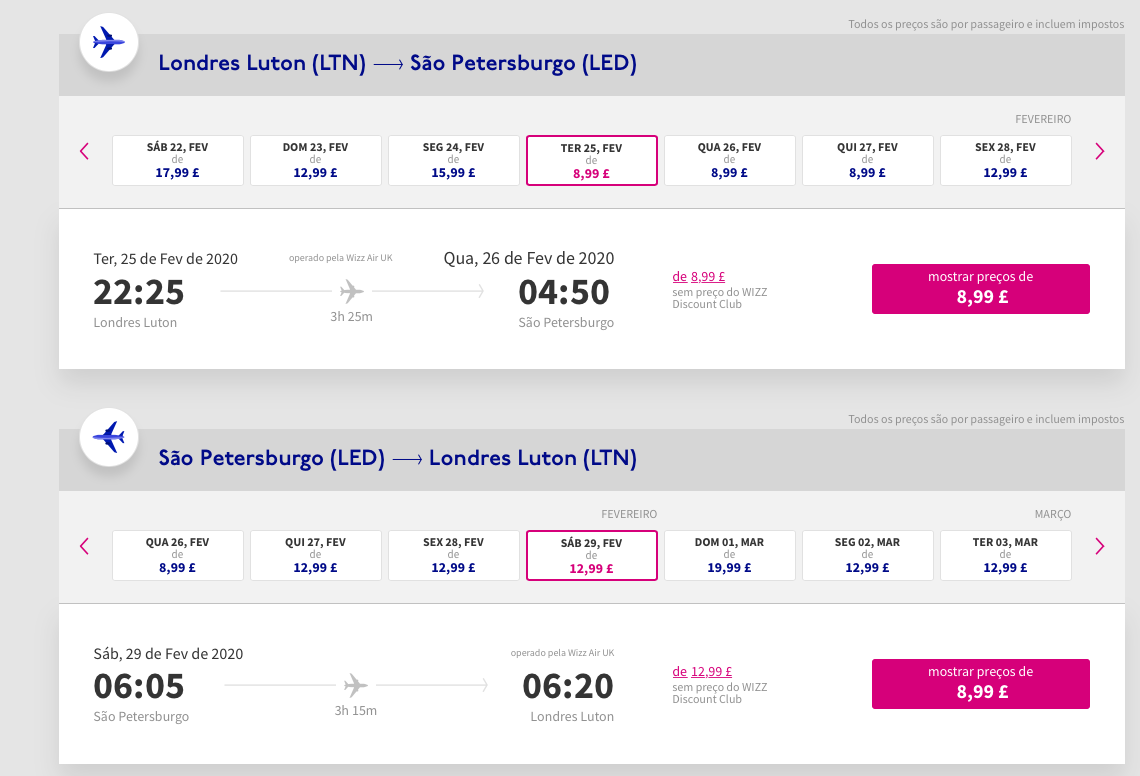Select outbound date SEG 24, FEV
This screenshot has width=1140, height=776.
[454, 160]
